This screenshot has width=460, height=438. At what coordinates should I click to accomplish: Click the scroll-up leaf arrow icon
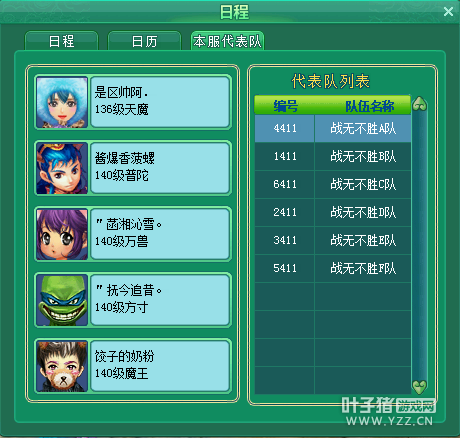click(419, 104)
